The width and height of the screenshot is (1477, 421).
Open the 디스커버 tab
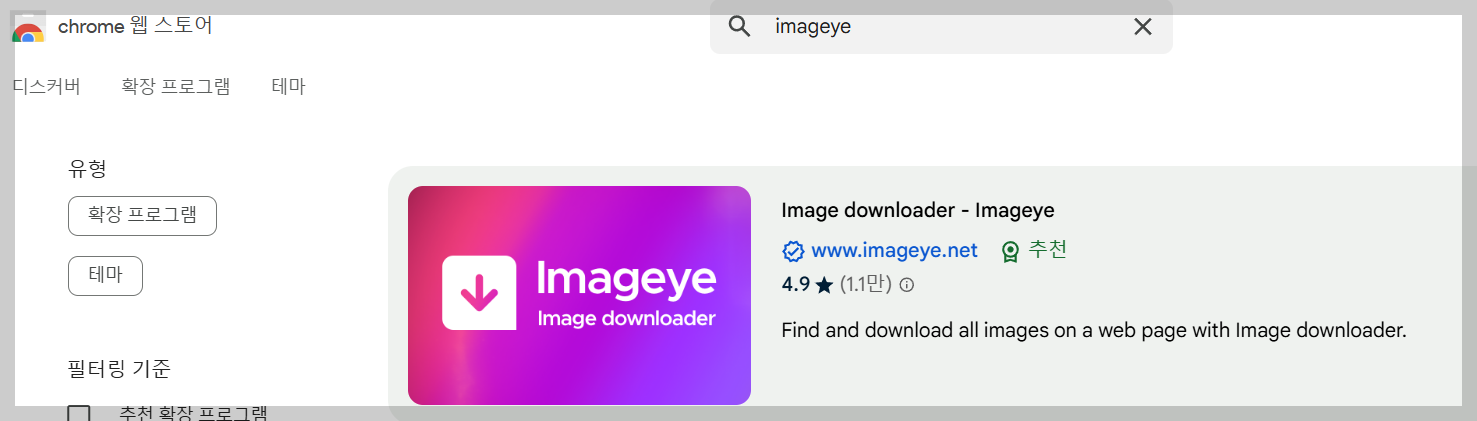[46, 87]
